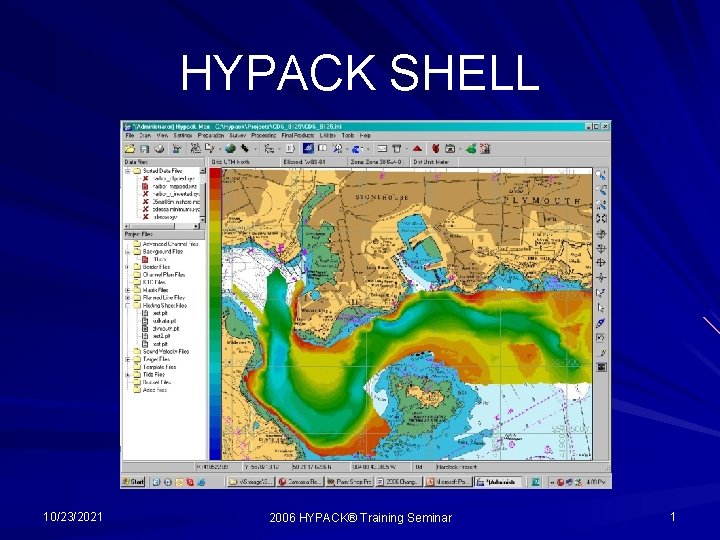Expand the Border Files folder node
Screen dimensions: 720x540
pos(128,267)
